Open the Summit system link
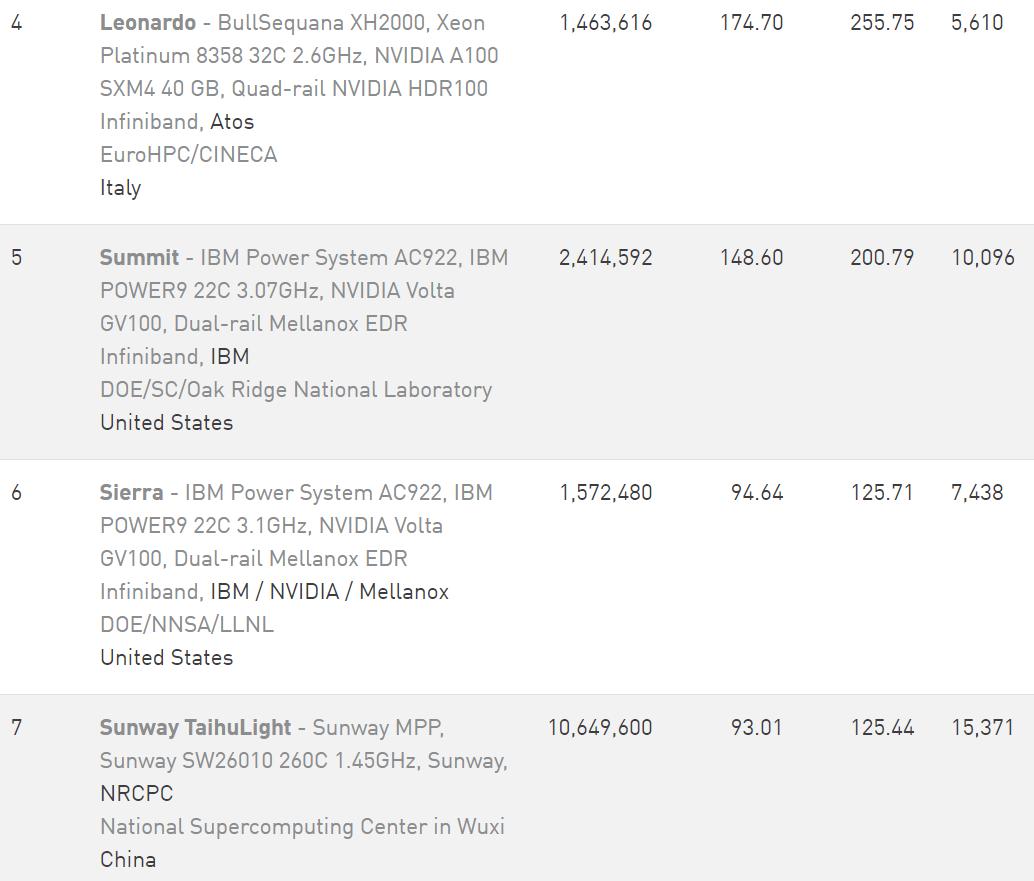The image size is (1034, 881). [139, 258]
